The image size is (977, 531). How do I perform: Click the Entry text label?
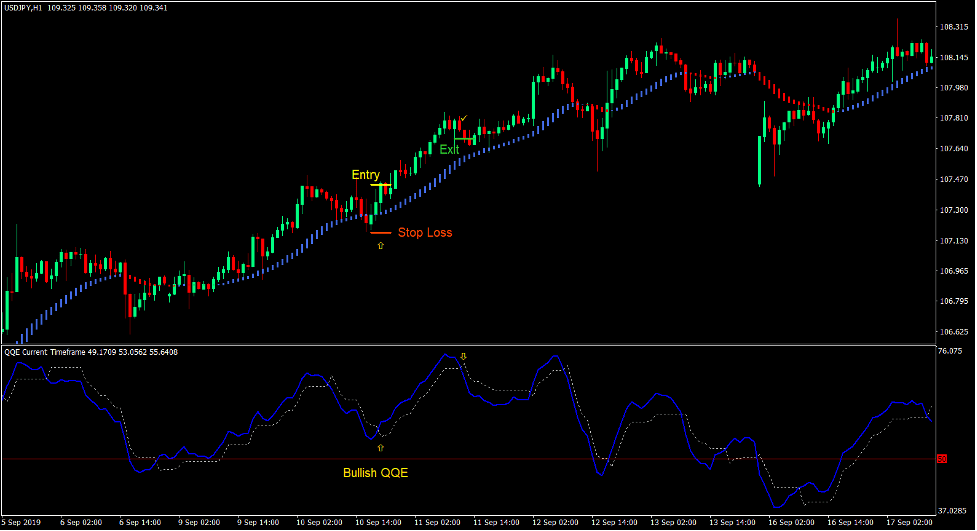pos(365,175)
